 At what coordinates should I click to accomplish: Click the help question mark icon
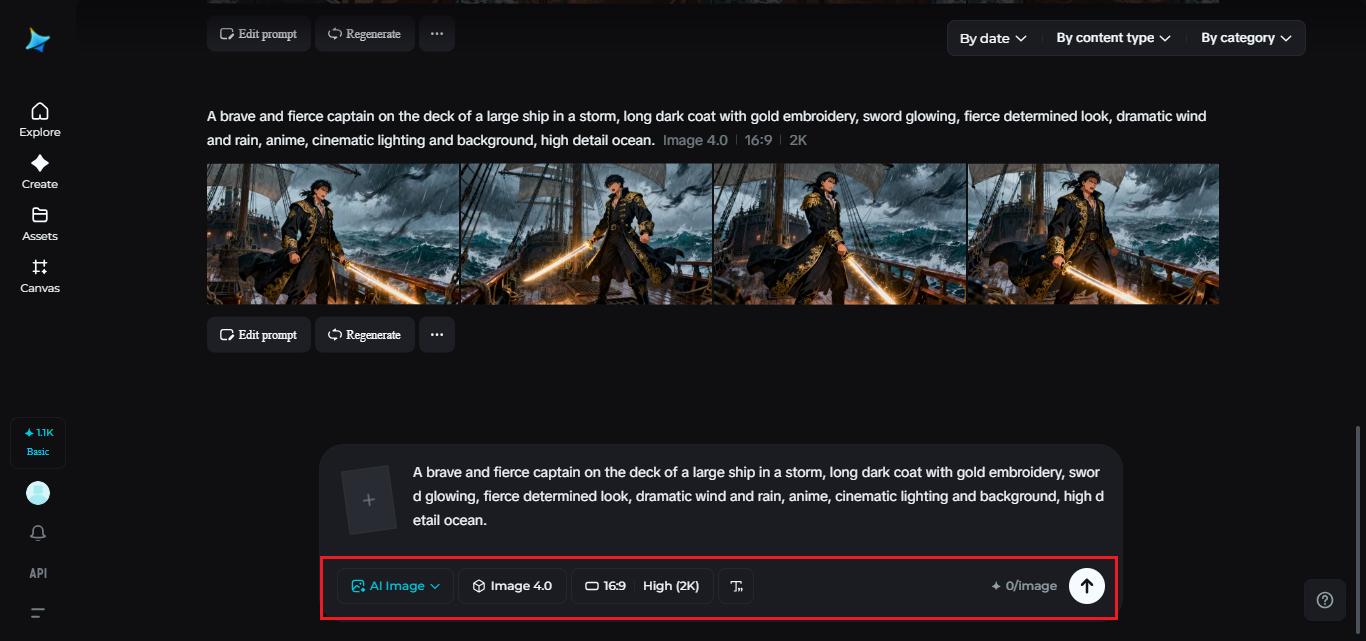(1325, 600)
